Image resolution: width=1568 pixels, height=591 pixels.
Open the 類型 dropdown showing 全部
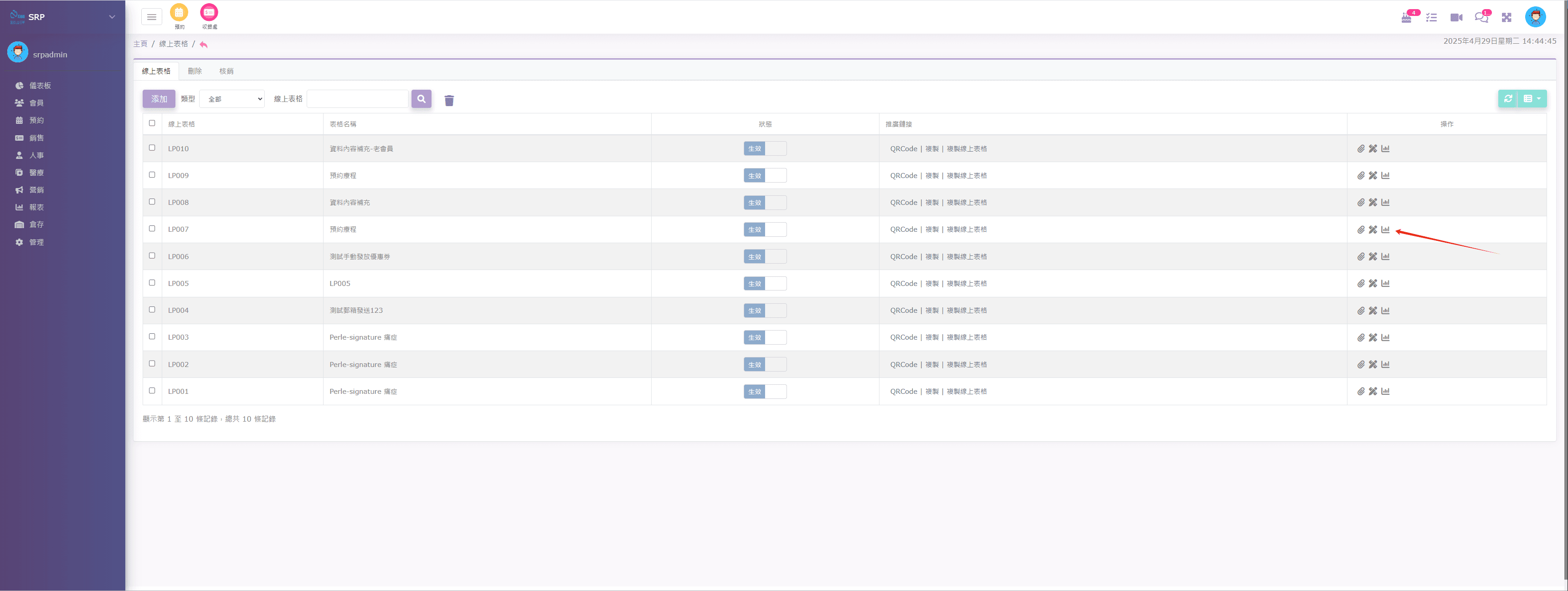pyautogui.click(x=232, y=98)
